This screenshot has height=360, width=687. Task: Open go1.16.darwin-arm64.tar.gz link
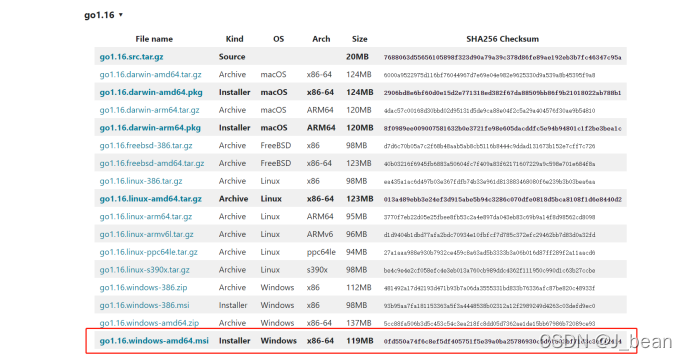(149, 110)
